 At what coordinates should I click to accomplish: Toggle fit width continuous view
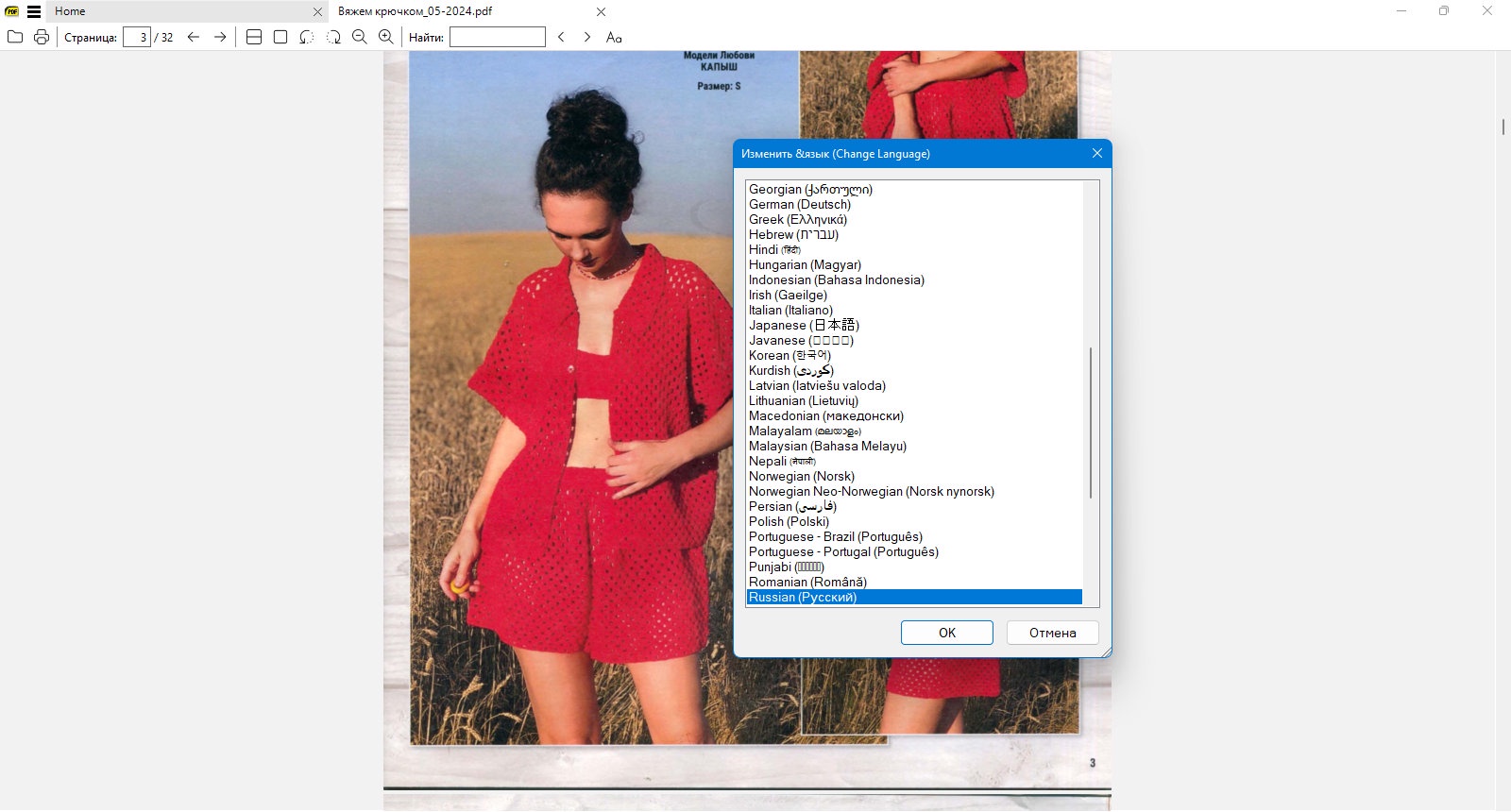(254, 37)
